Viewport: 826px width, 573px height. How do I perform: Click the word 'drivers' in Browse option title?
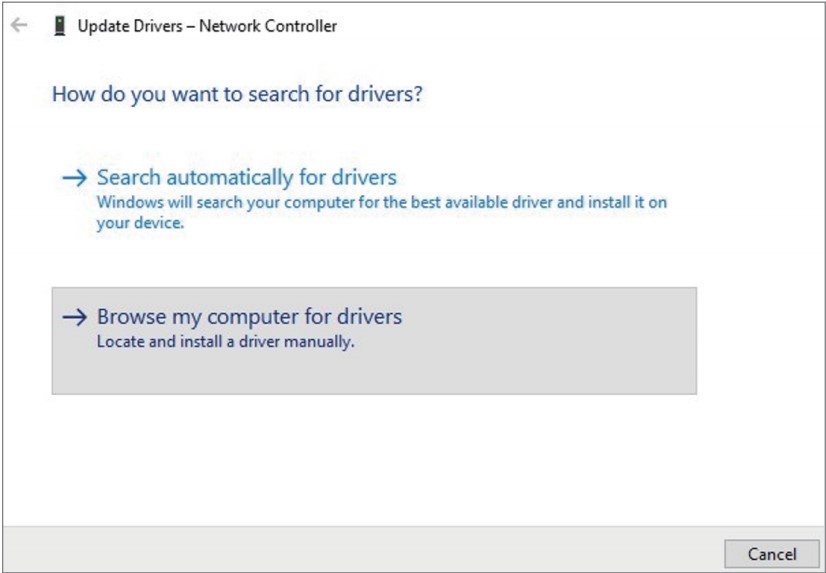coord(368,317)
